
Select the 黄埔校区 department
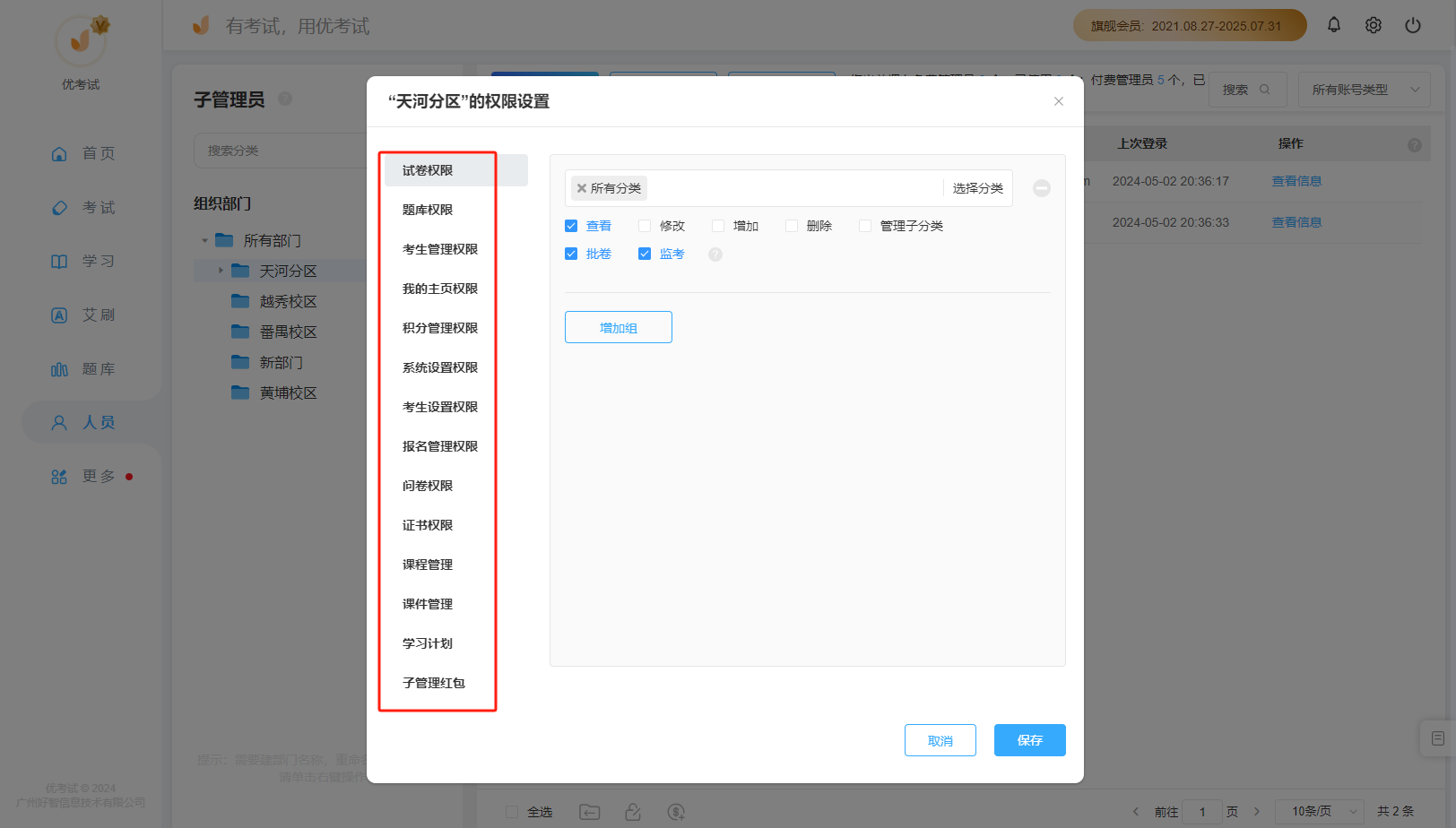pyautogui.click(x=288, y=392)
